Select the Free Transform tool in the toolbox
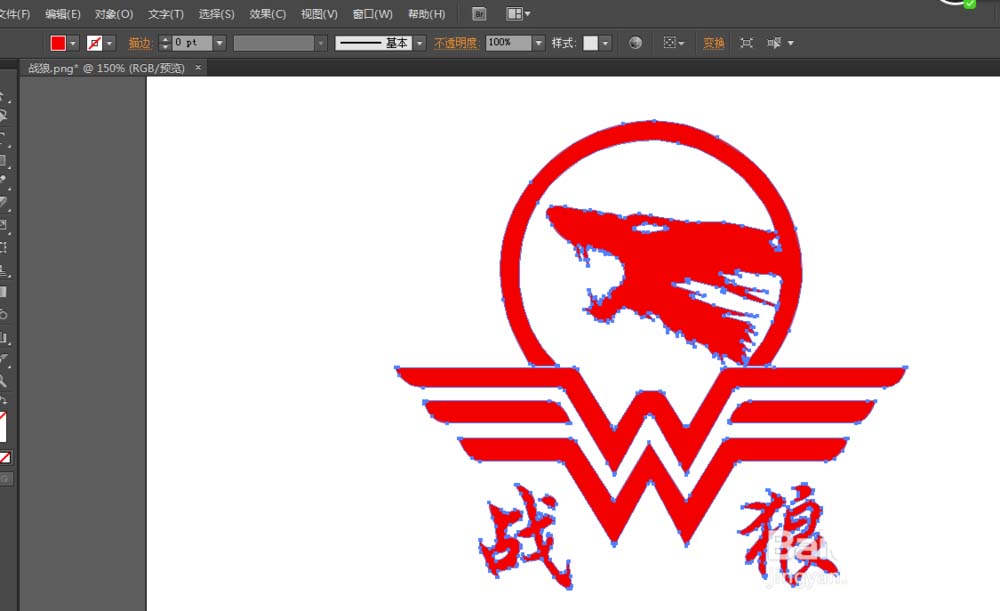The height and width of the screenshot is (611, 1000). [x=4, y=247]
